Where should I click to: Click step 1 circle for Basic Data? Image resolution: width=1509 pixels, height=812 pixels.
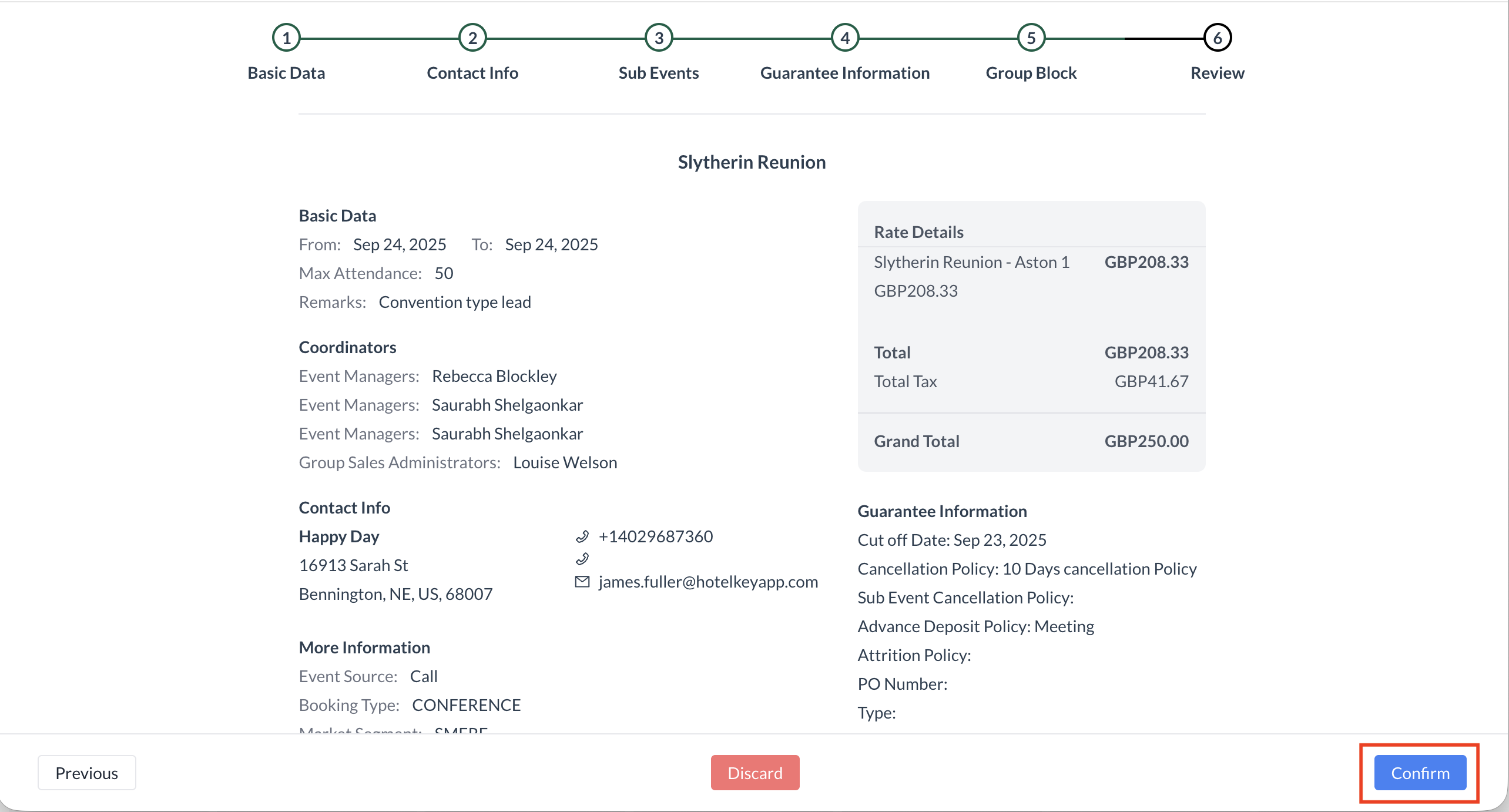286,38
